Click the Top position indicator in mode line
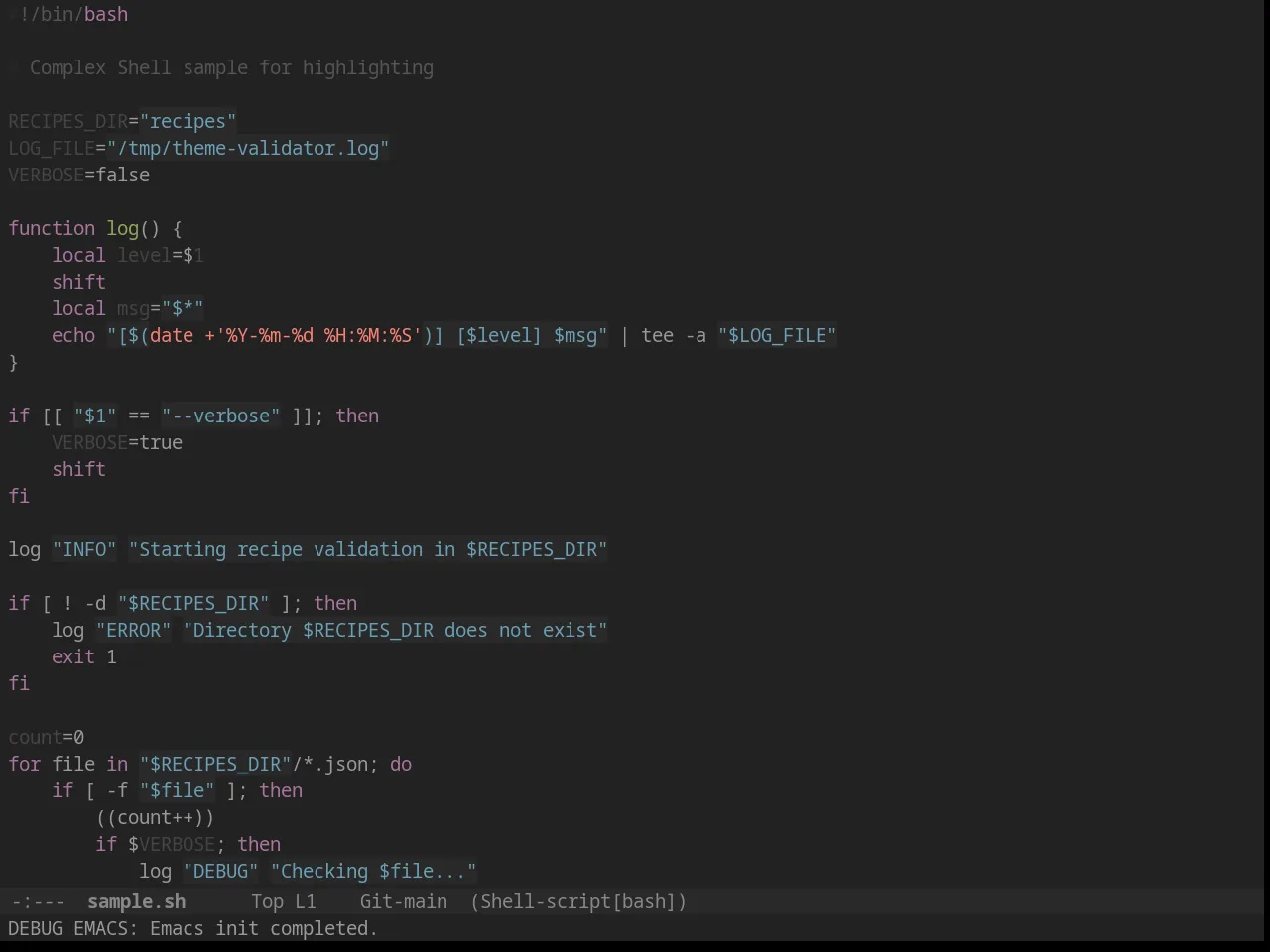Viewport: 1270px width, 952px height. (x=267, y=901)
